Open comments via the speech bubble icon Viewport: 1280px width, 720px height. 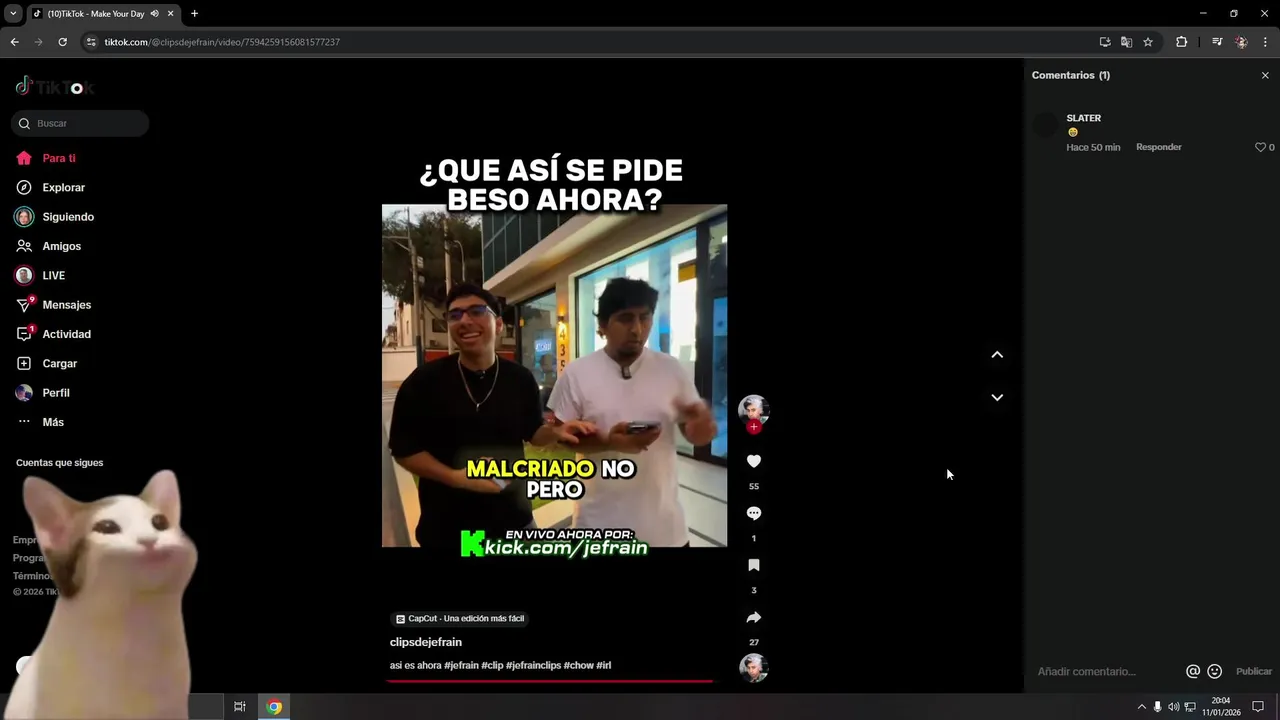[x=754, y=513]
